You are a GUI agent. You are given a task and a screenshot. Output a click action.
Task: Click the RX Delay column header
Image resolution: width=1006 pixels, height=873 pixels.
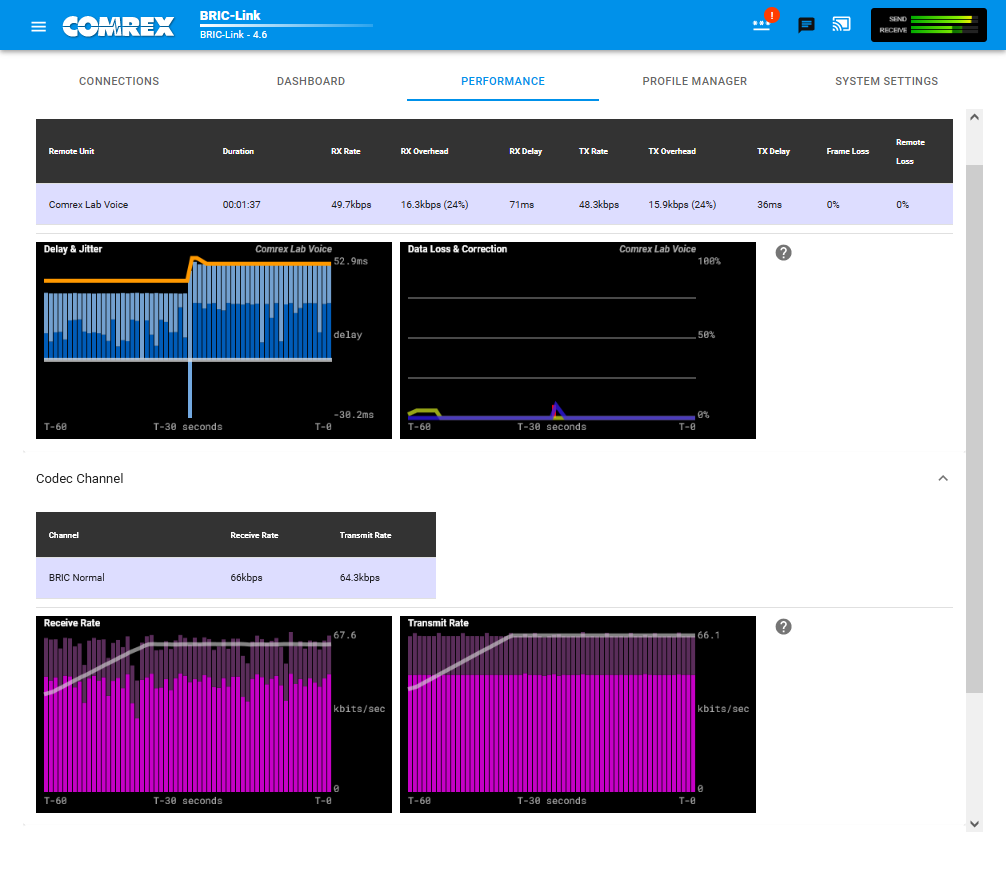pyautogui.click(x=525, y=151)
